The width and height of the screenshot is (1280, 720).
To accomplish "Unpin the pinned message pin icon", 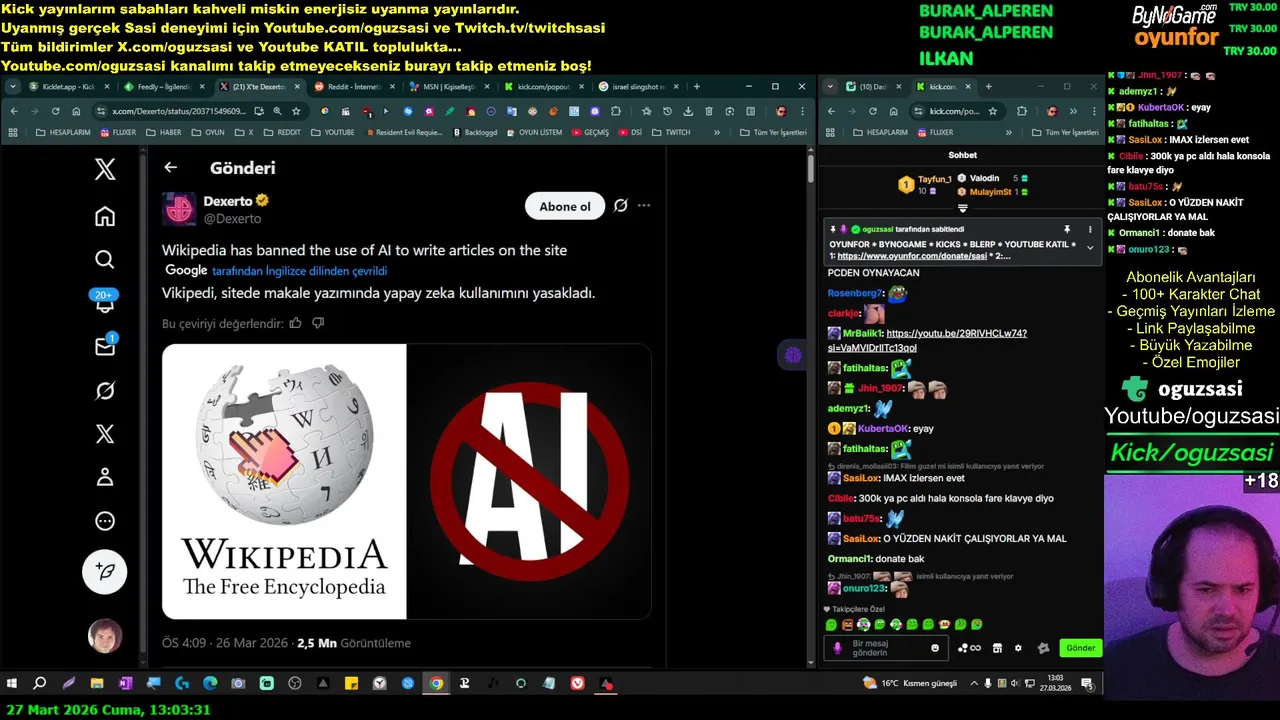I will [1067, 229].
